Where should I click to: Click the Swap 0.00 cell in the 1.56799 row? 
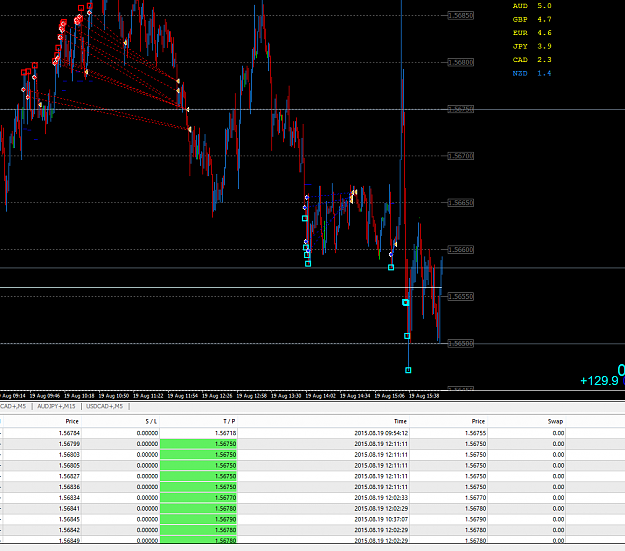pyautogui.click(x=527, y=444)
